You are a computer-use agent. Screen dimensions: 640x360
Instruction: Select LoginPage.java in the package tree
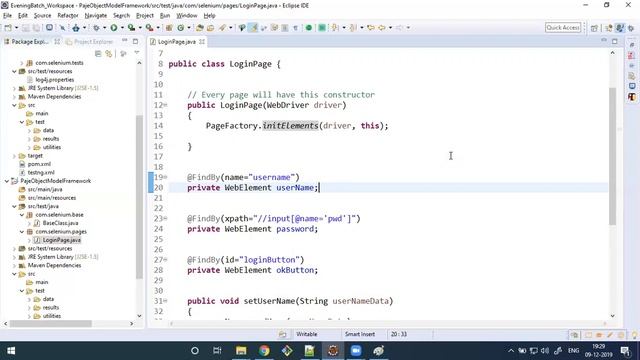tap(62, 240)
